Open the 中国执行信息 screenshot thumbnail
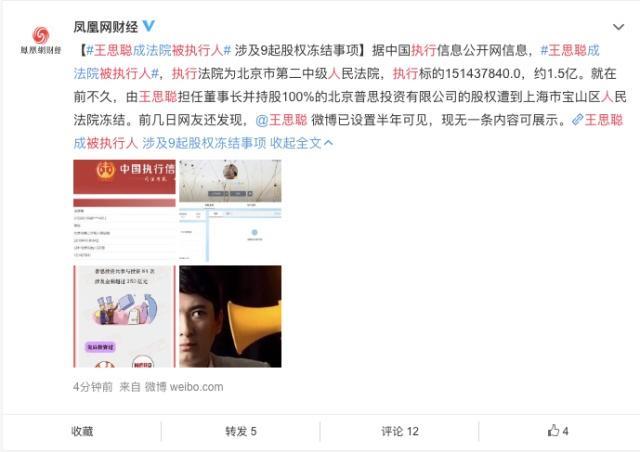Image resolution: width=640 pixels, height=452 pixels. [x=124, y=211]
